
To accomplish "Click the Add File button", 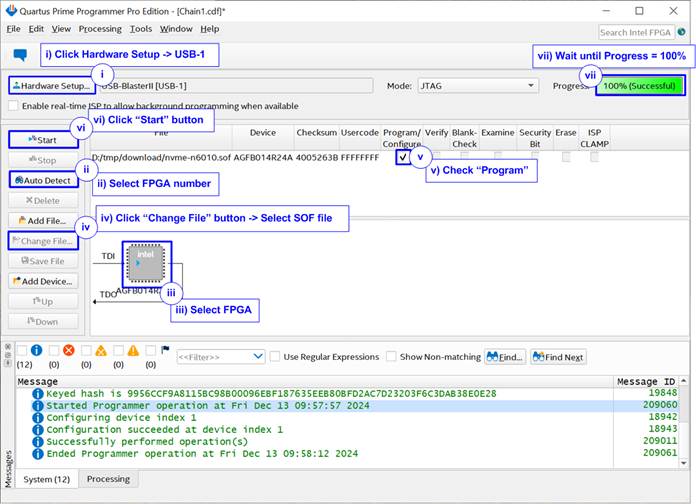I will [43, 221].
